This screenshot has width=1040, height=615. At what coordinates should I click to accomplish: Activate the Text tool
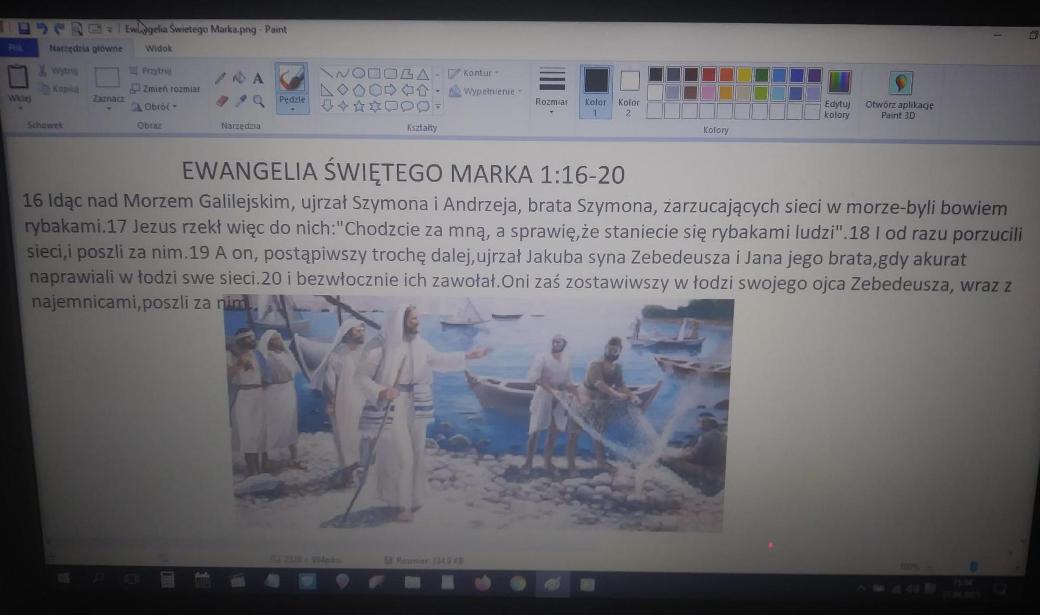(x=258, y=78)
